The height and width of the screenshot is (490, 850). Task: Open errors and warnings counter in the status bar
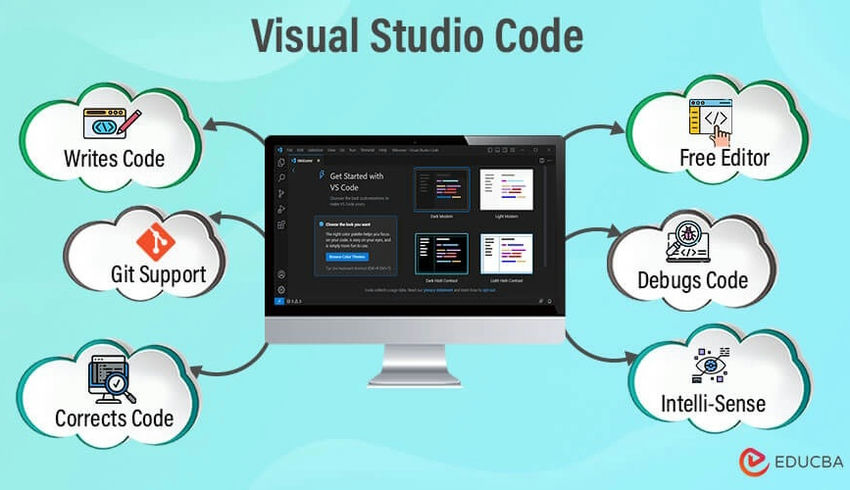pos(294,301)
